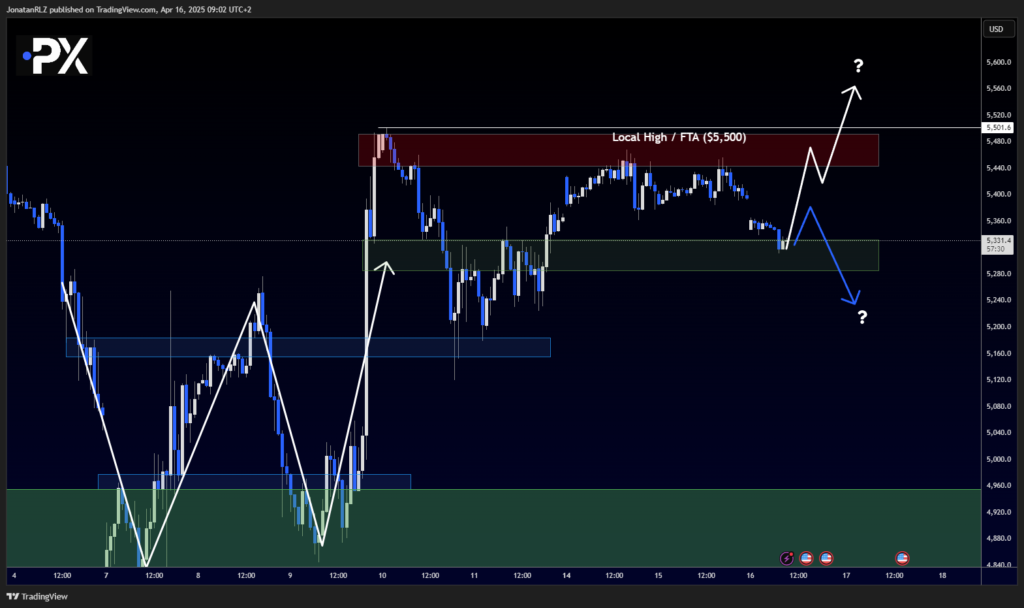
Task: Click date 14 on the time axis
Action: point(566,575)
